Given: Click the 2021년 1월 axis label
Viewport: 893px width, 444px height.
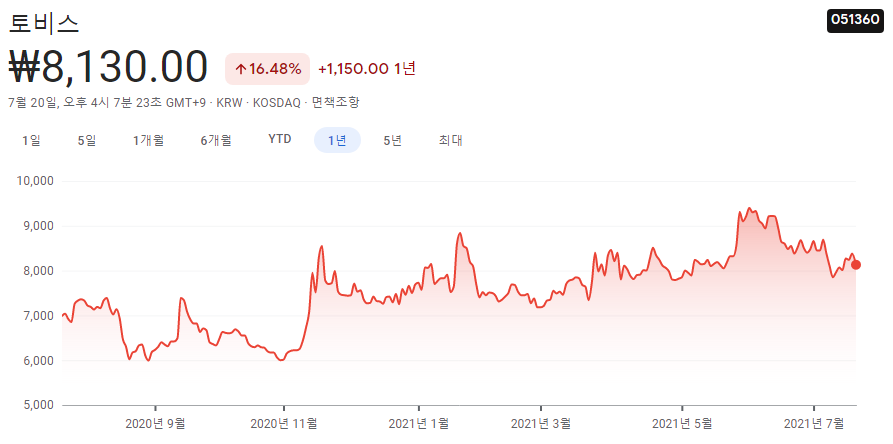Looking at the screenshot, I should tap(419, 424).
